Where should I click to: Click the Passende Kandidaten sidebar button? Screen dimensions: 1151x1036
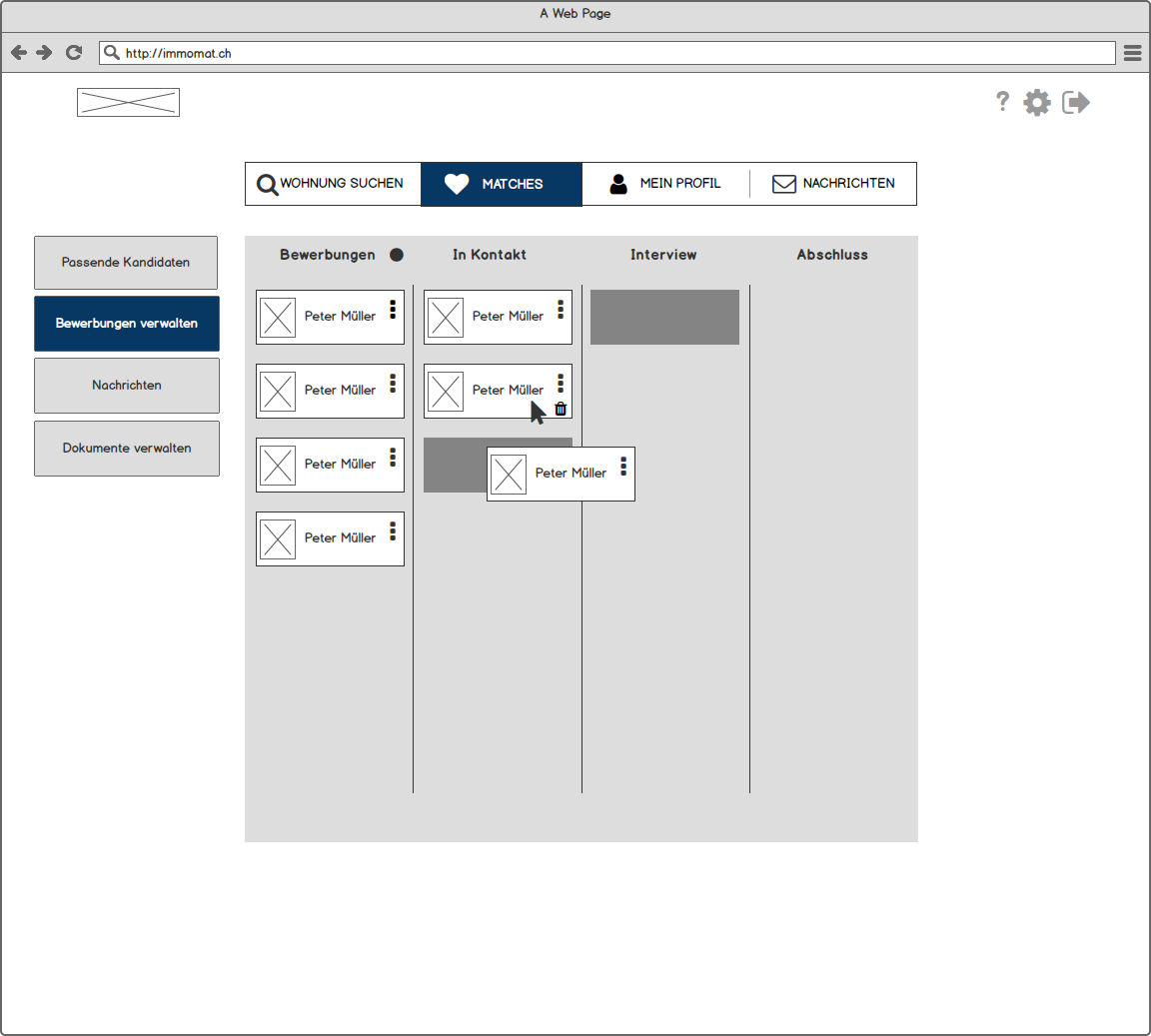pos(126,263)
